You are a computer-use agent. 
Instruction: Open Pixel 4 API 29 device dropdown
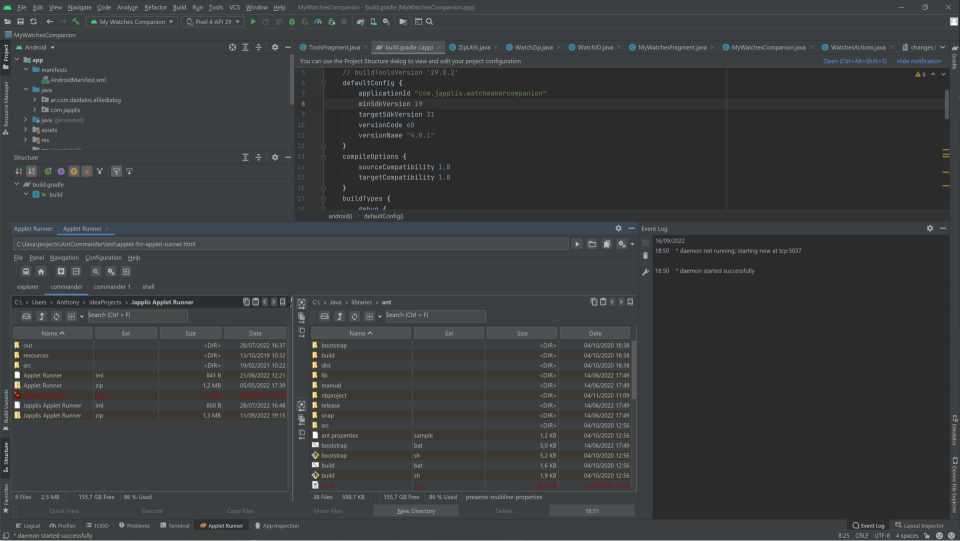pyautogui.click(x=213, y=21)
